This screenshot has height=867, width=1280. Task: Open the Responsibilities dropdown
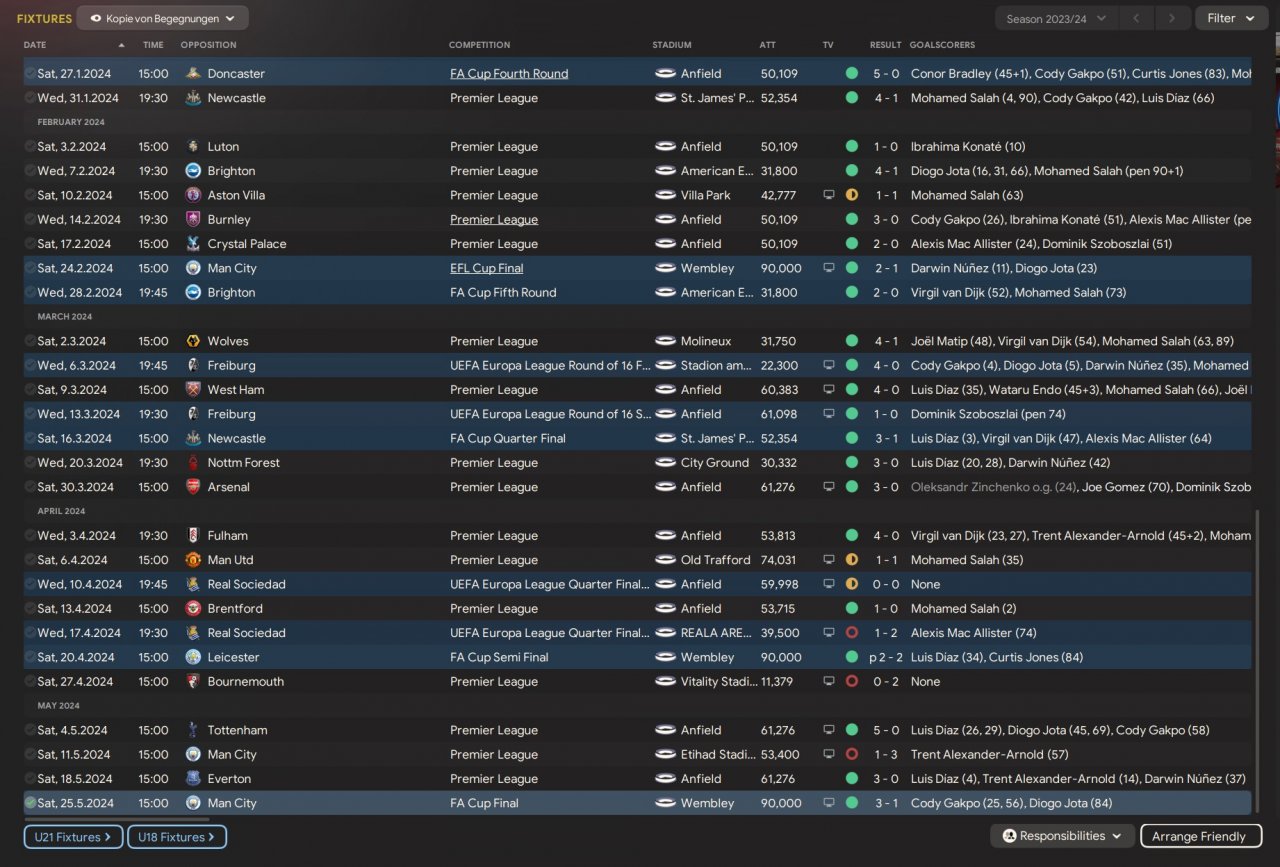pos(1063,836)
